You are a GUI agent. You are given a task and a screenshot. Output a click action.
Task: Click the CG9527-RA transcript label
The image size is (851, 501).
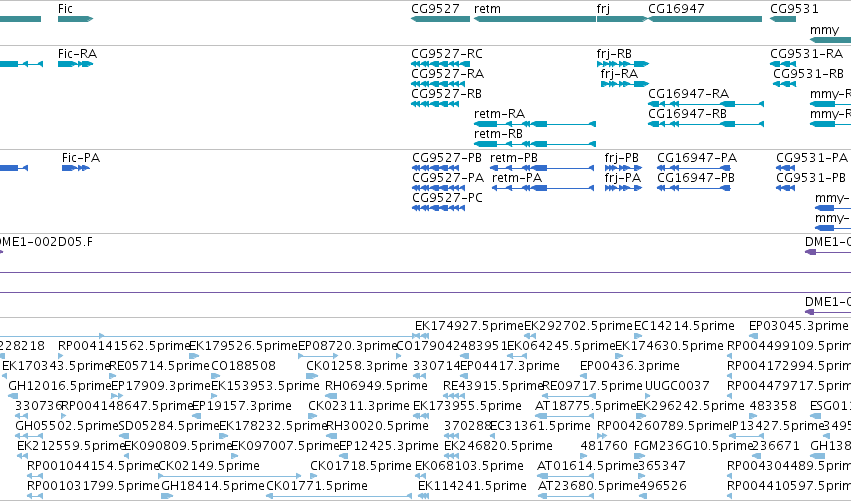pyautogui.click(x=447, y=74)
